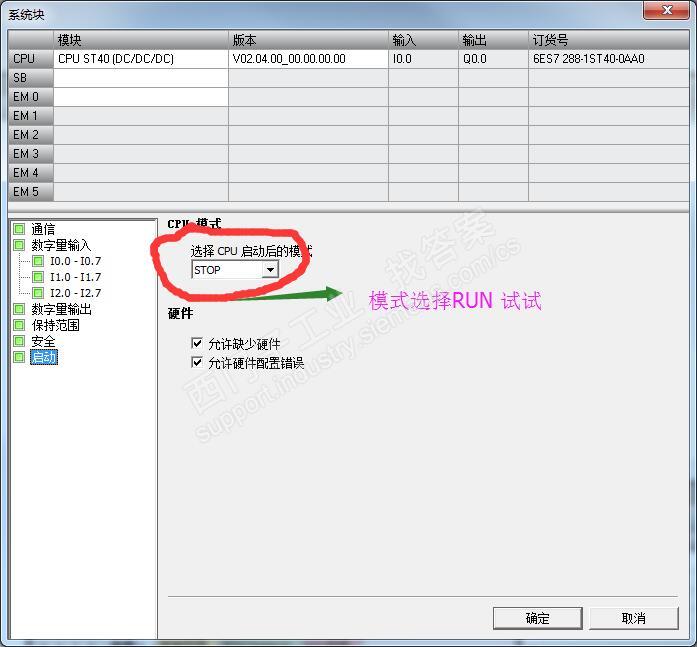Click the 版本 column header
697x647 pixels.
[x=308, y=40]
